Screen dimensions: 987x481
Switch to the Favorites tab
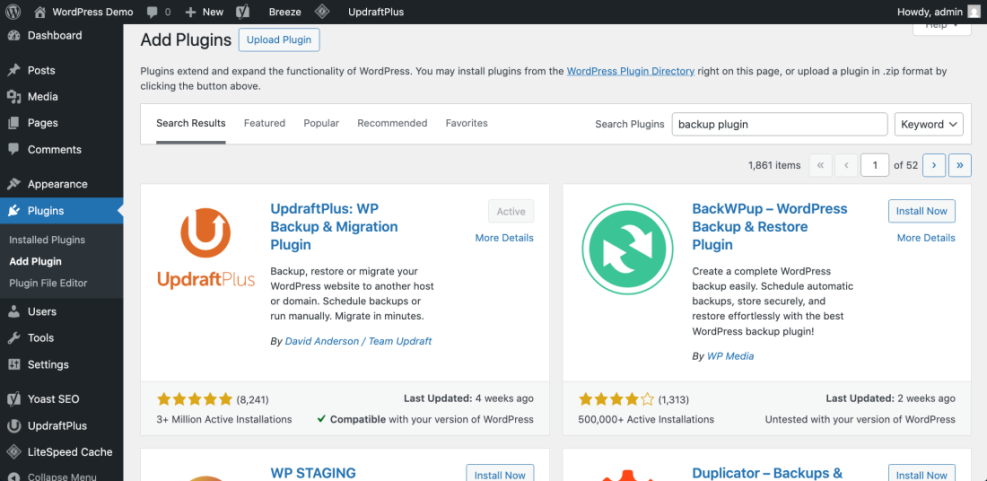[466, 123]
